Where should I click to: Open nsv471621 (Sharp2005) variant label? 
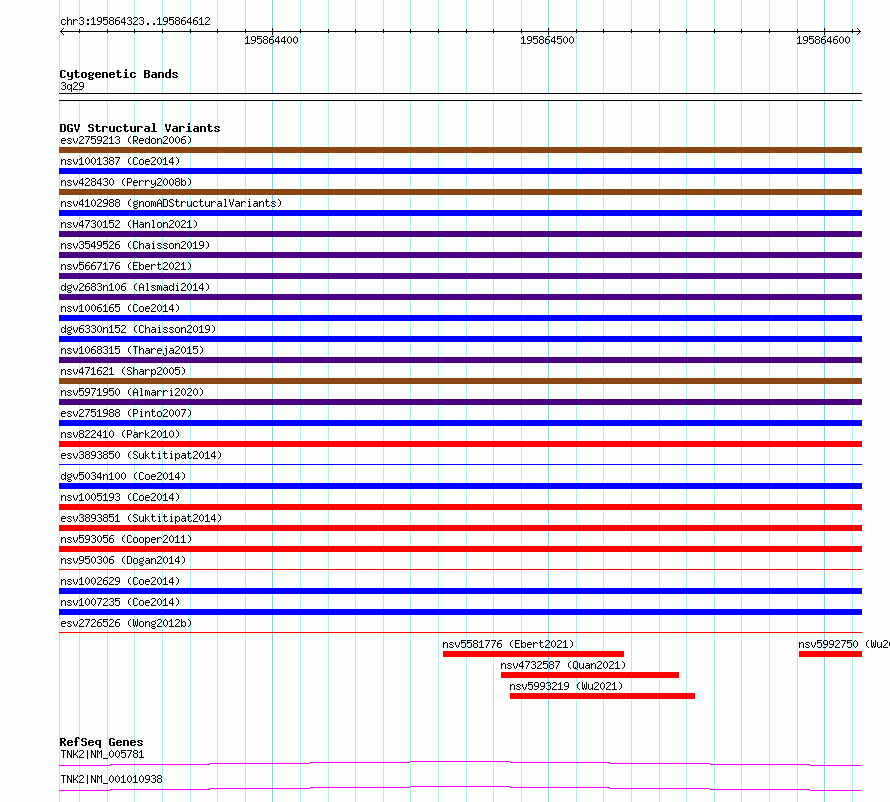tap(123, 371)
